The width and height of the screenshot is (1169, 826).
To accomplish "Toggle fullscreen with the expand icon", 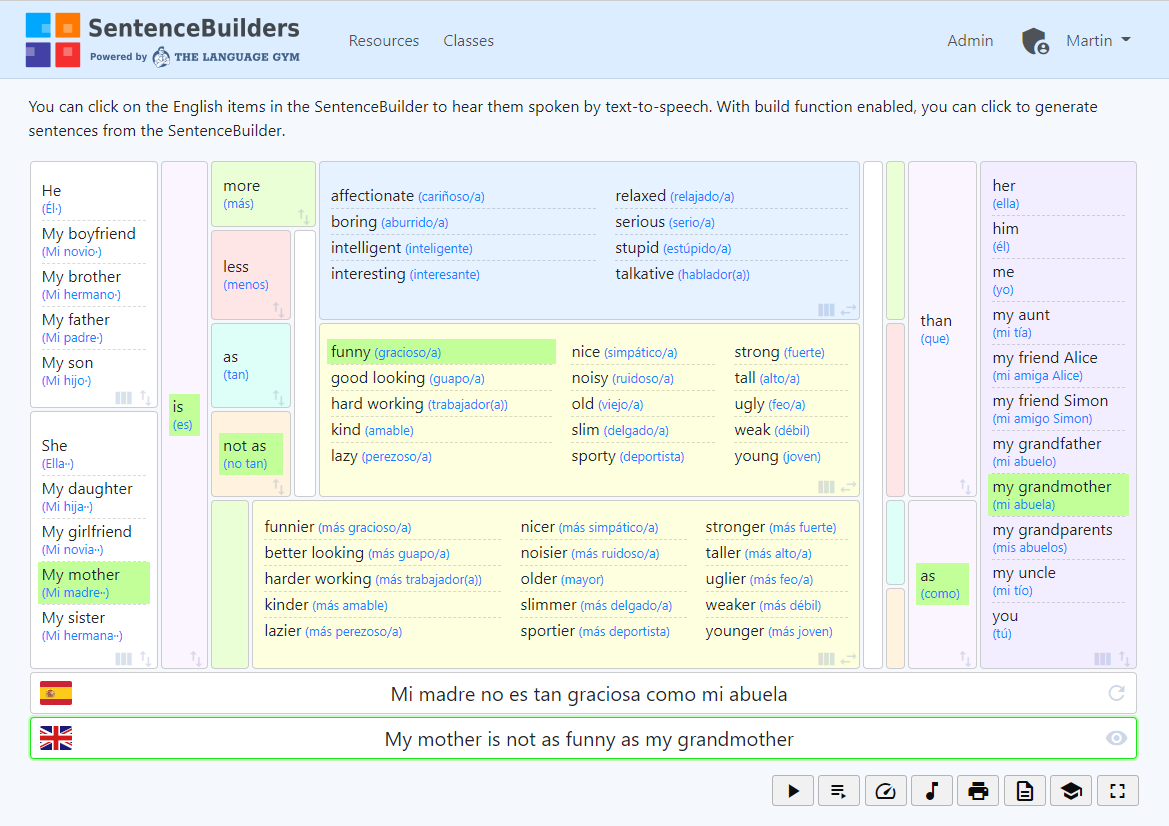I will point(1118,791).
